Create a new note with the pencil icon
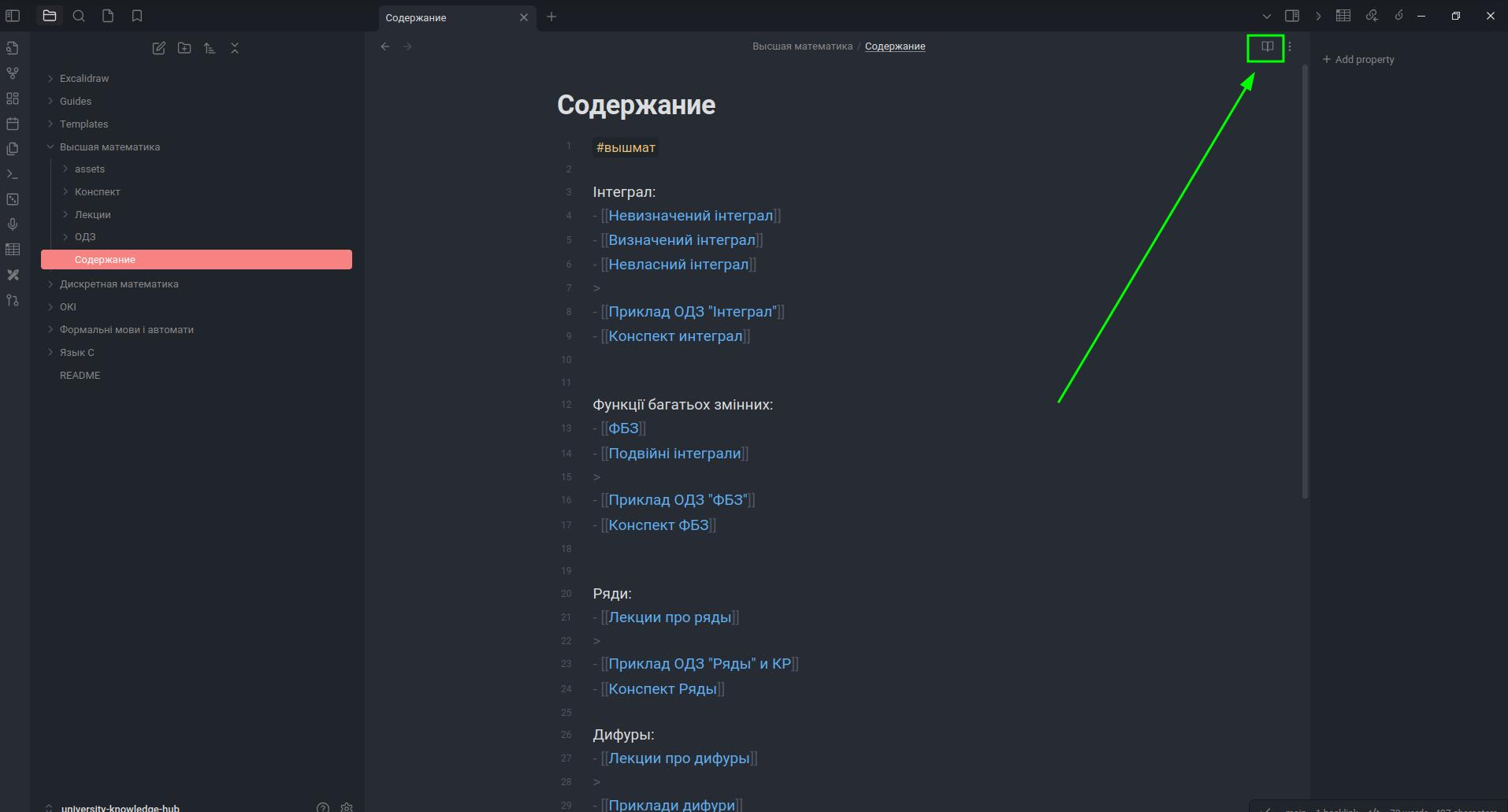This screenshot has width=1508, height=812. [x=159, y=48]
